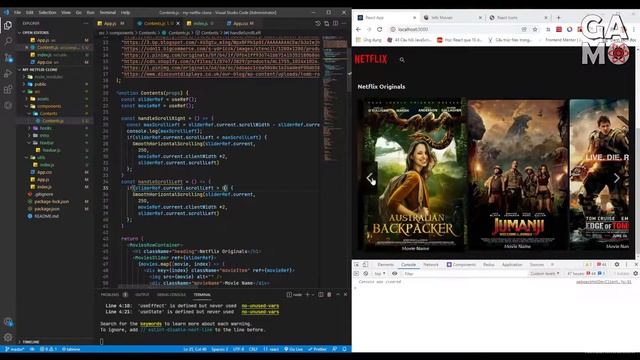Open VS Code Manage gear icon
Screen dimensions: 640x360
pyautogui.click(x=8, y=338)
